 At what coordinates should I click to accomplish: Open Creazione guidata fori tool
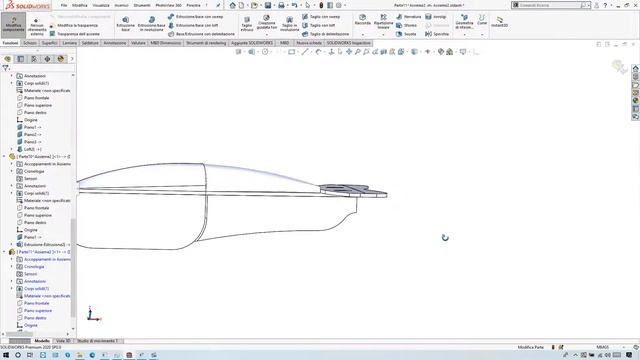click(267, 22)
